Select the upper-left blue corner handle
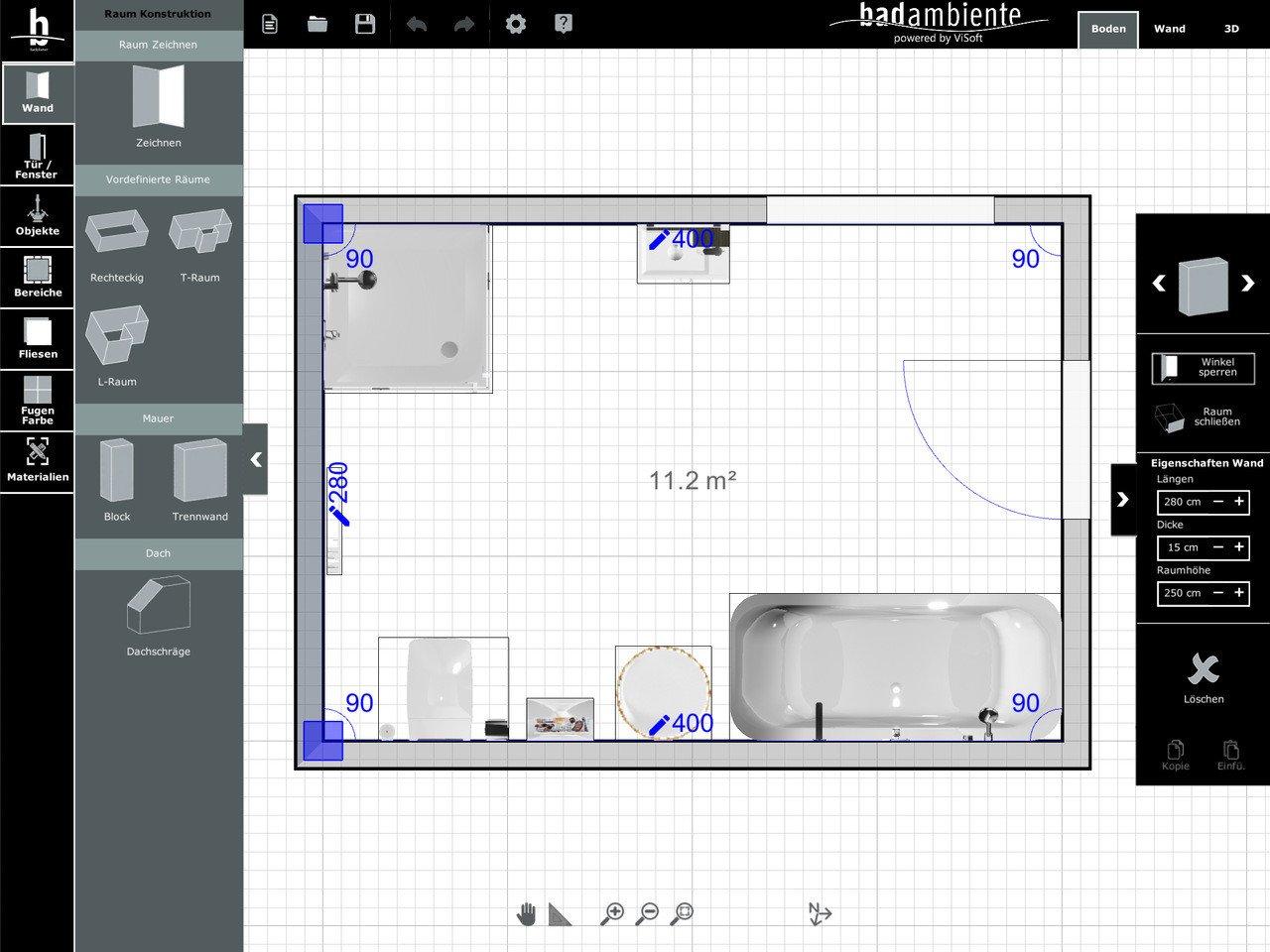The height and width of the screenshot is (952, 1270). 322,224
